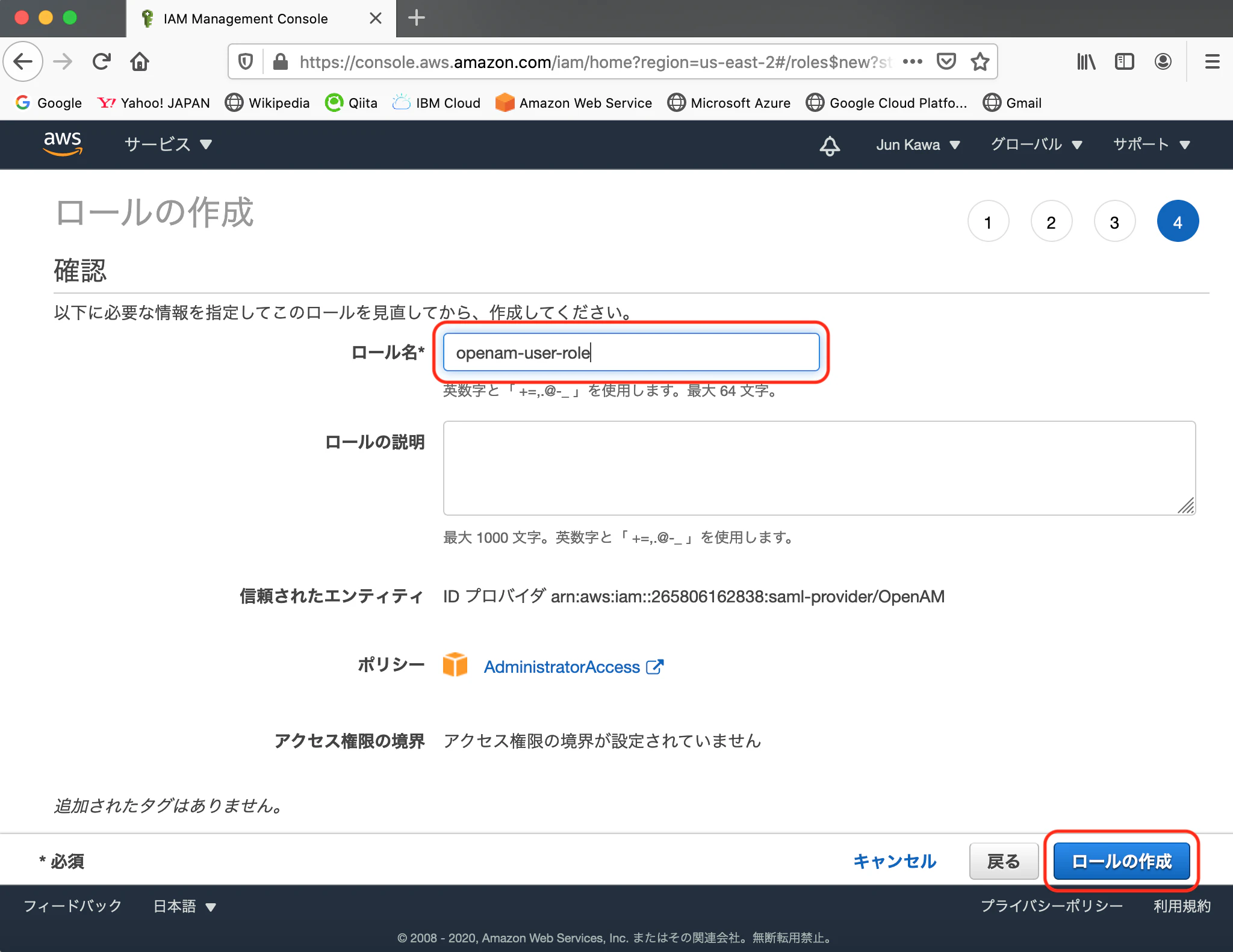Image resolution: width=1233 pixels, height=952 pixels.
Task: Open the グローバル region dropdown
Action: tap(1037, 144)
